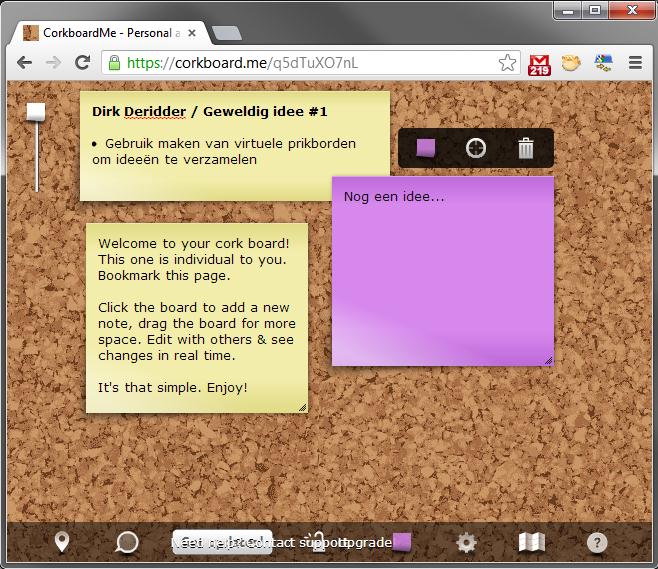
Task: Click the purple note icon in bottom bar
Action: tap(402, 542)
